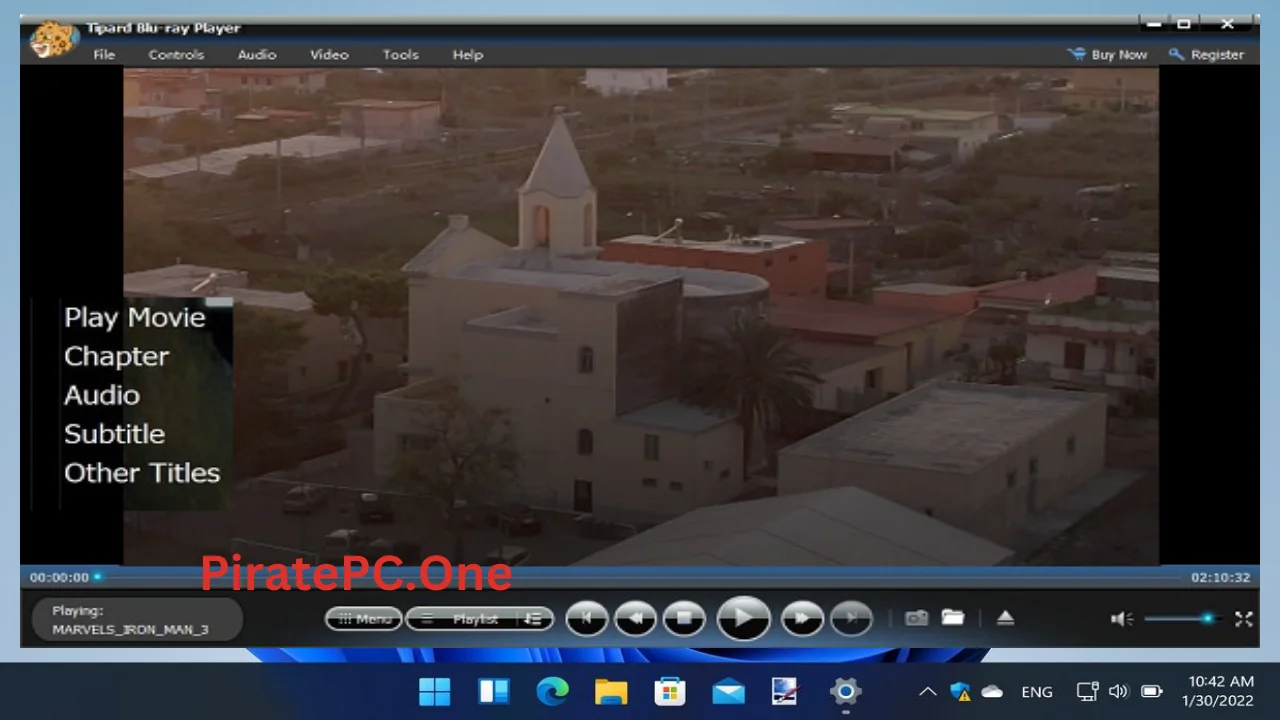The image size is (1280, 720).
Task: Open the Windows Start menu
Action: click(x=435, y=691)
